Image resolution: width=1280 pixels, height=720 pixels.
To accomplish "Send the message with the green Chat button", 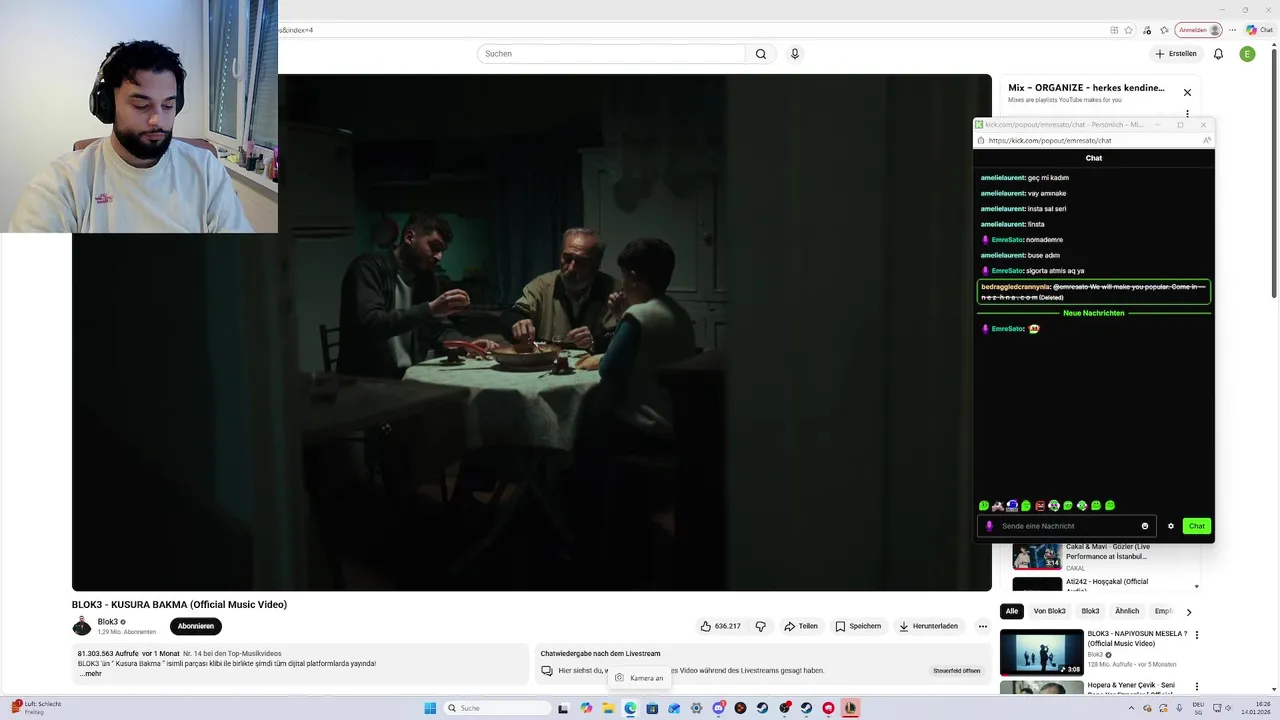I will 1197,526.
